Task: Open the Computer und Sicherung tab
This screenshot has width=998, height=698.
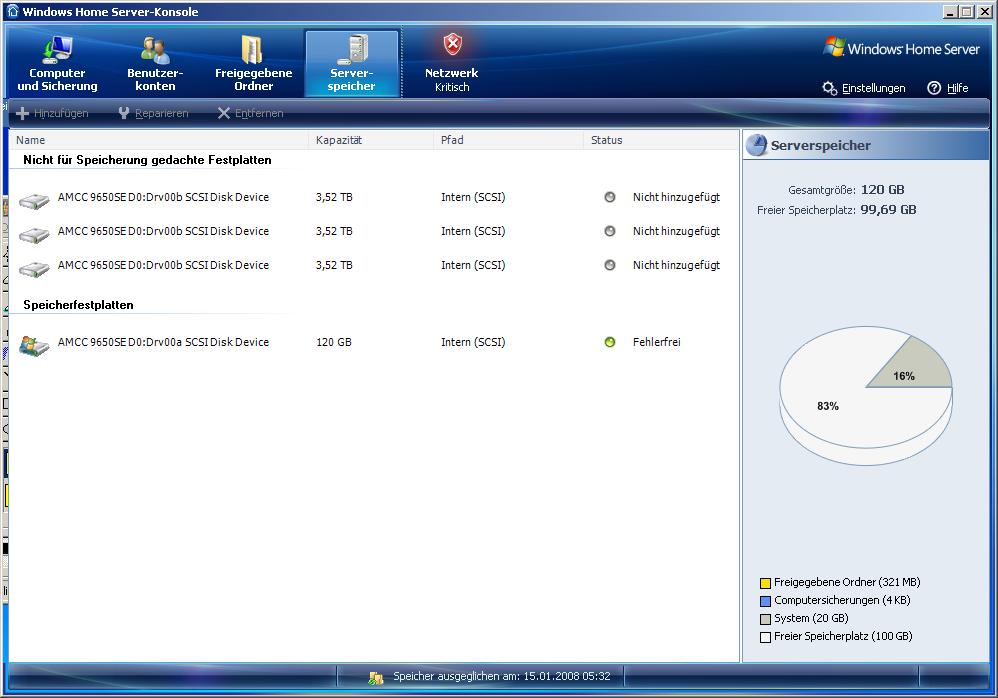Action: (57, 64)
